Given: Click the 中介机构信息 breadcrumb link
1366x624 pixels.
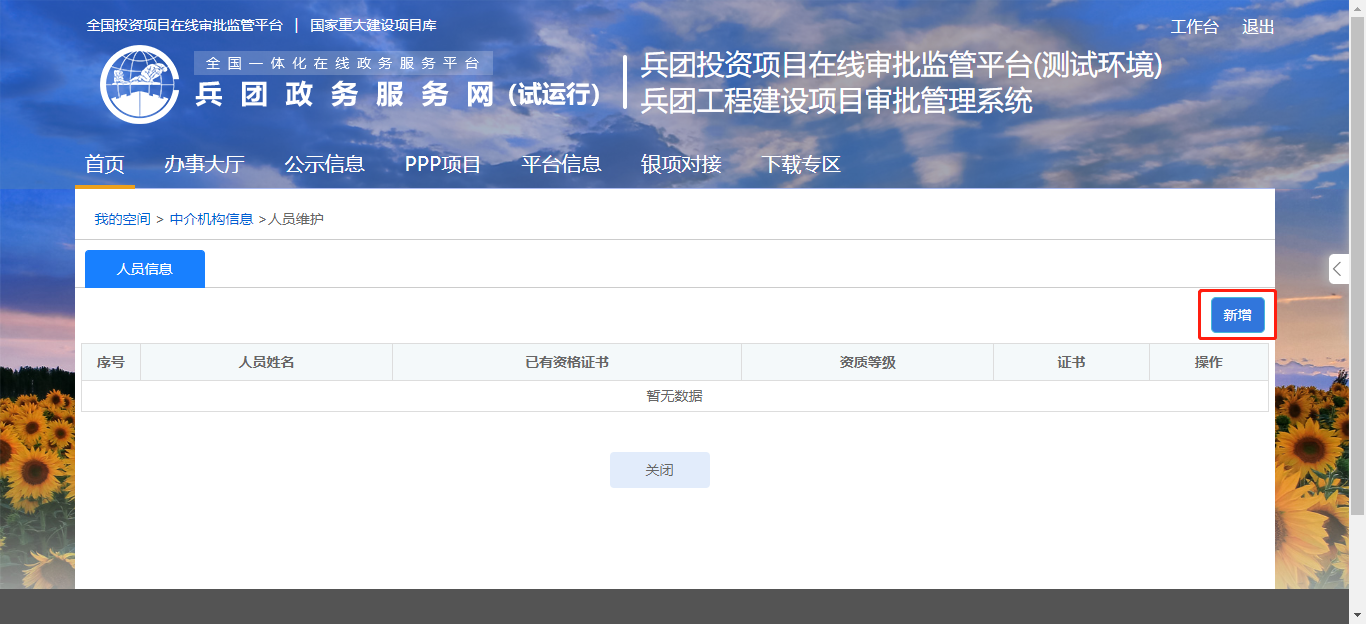Looking at the screenshot, I should [x=211, y=219].
